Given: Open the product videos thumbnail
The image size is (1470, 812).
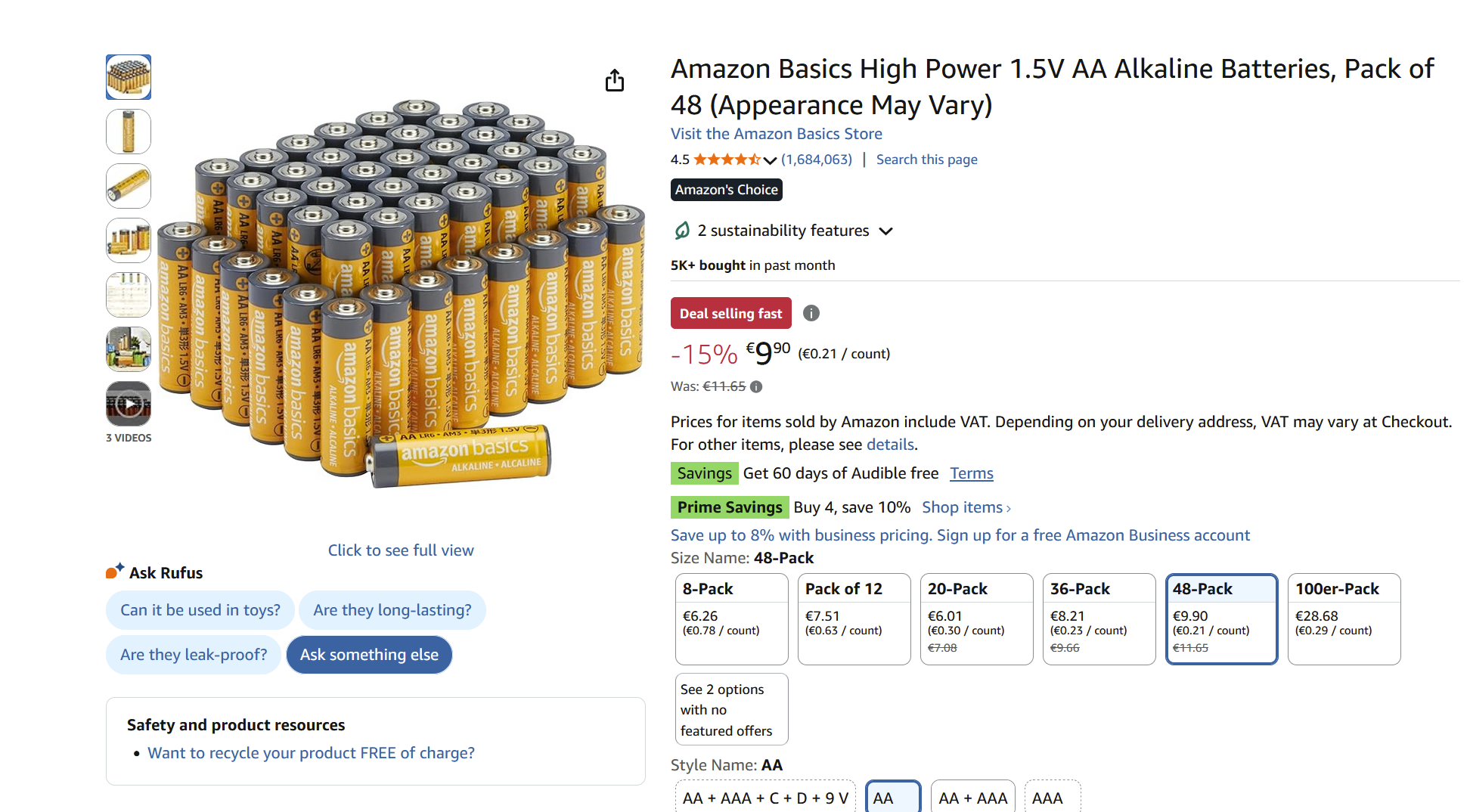Looking at the screenshot, I should (x=129, y=404).
